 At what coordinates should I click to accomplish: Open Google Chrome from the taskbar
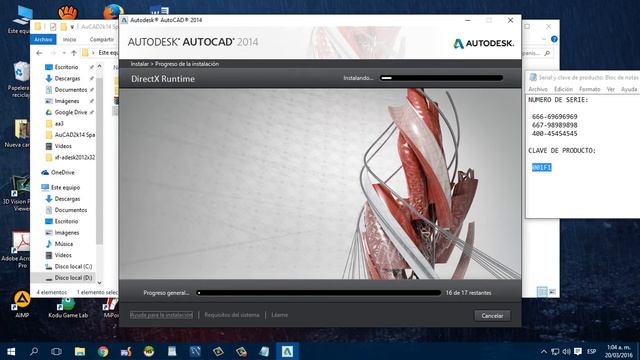103,351
